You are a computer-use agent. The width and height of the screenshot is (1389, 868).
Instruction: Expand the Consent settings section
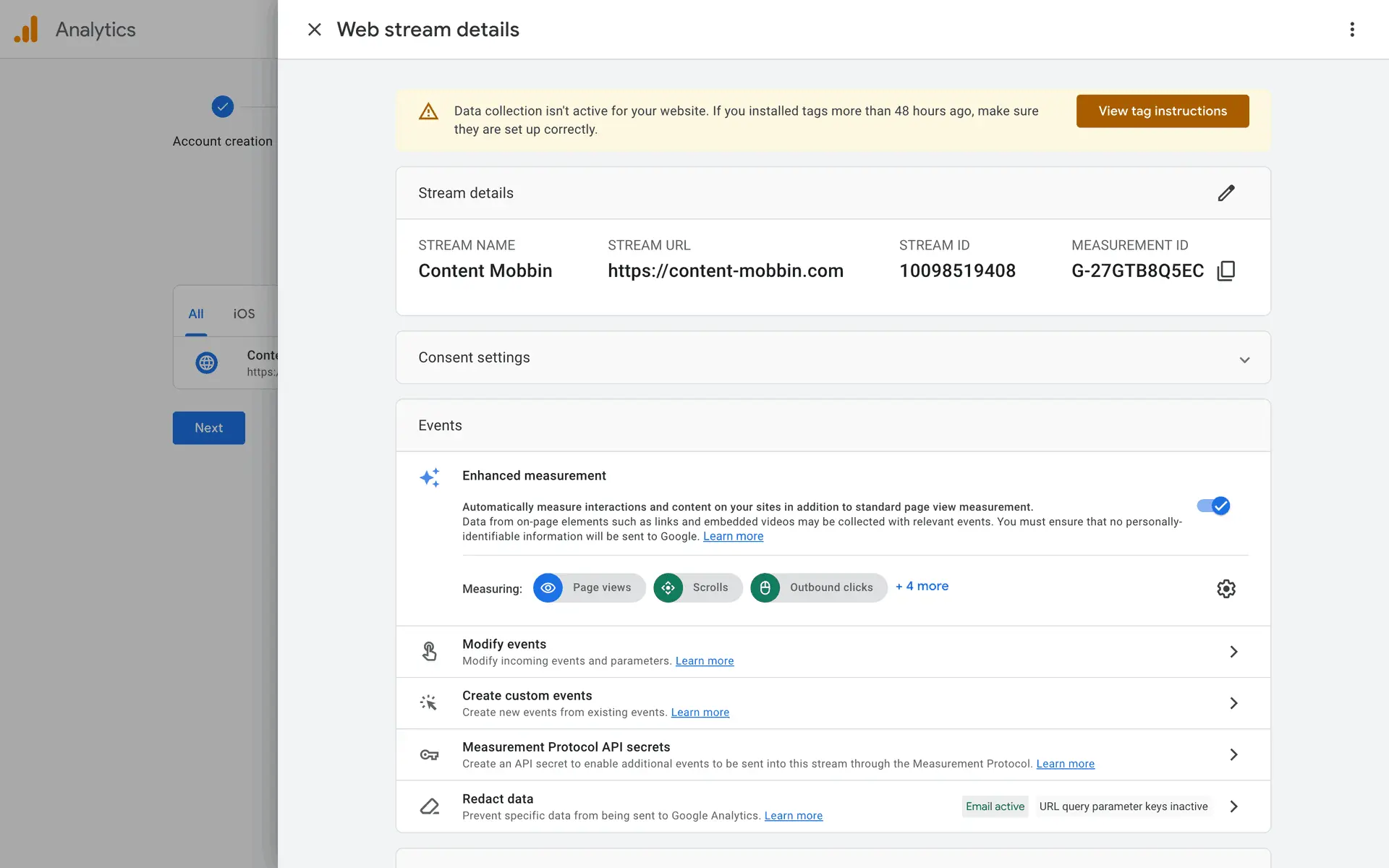tap(1244, 359)
